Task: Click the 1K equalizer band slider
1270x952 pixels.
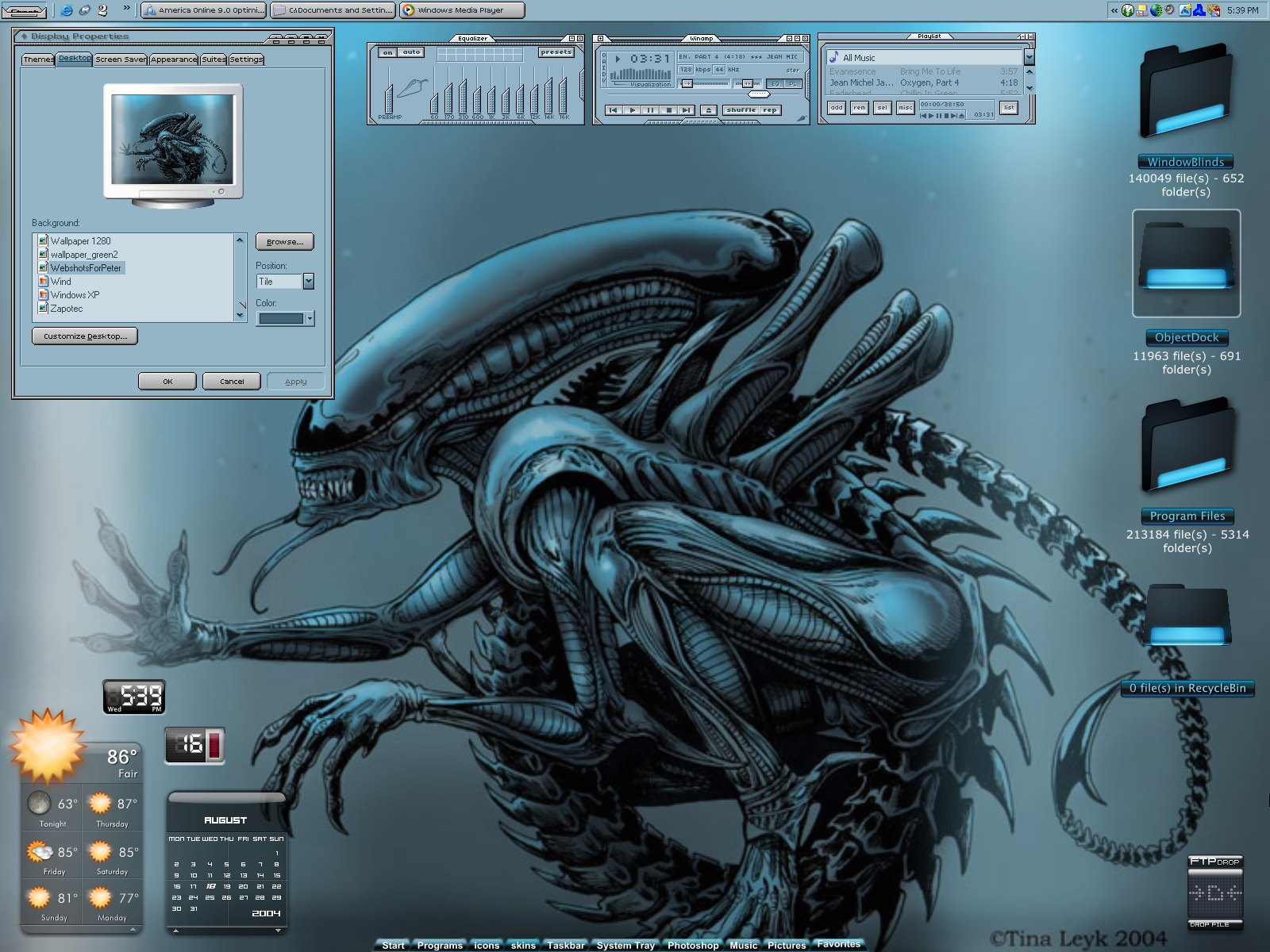Action: click(x=492, y=90)
